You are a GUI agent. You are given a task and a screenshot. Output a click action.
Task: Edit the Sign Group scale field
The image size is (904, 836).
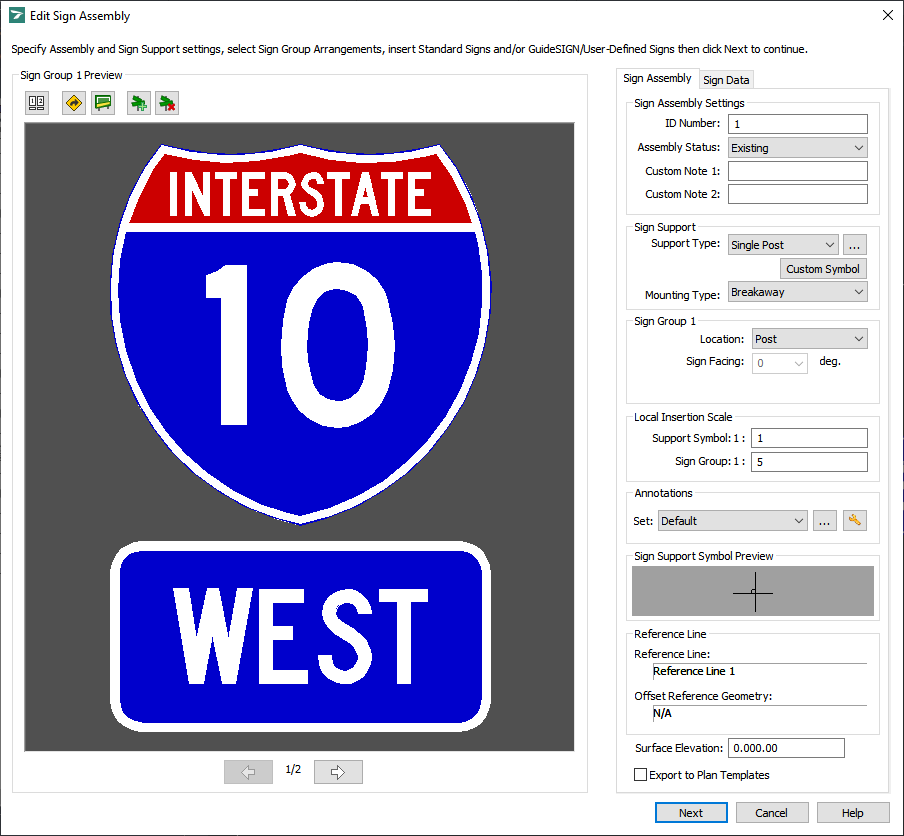[x=809, y=462]
